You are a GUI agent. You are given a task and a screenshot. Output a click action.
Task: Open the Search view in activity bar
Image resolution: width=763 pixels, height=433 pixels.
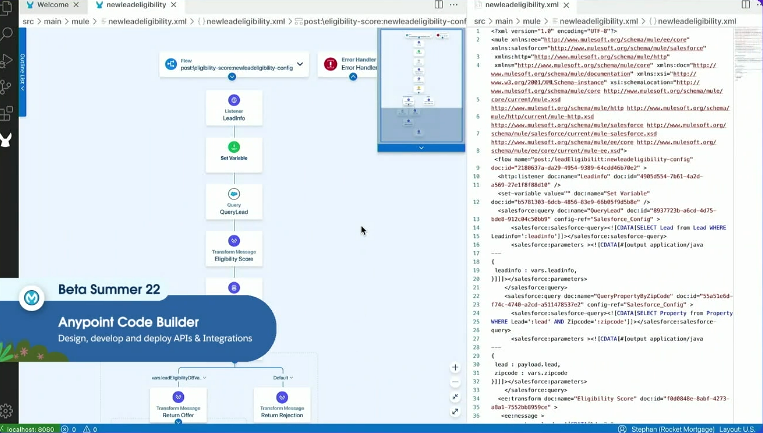tap(6, 34)
